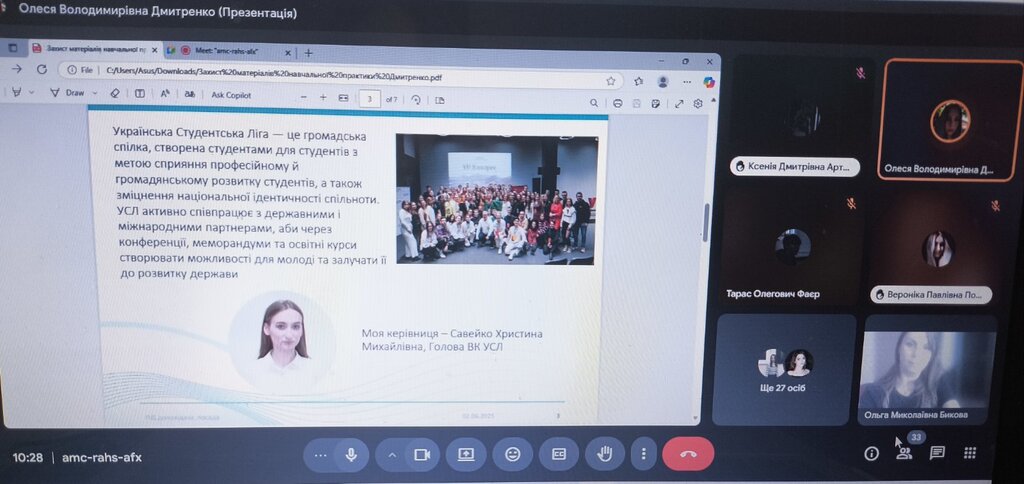Click the Present now screen-share icon
Screen dimensions: 1024x484
click(x=466, y=455)
